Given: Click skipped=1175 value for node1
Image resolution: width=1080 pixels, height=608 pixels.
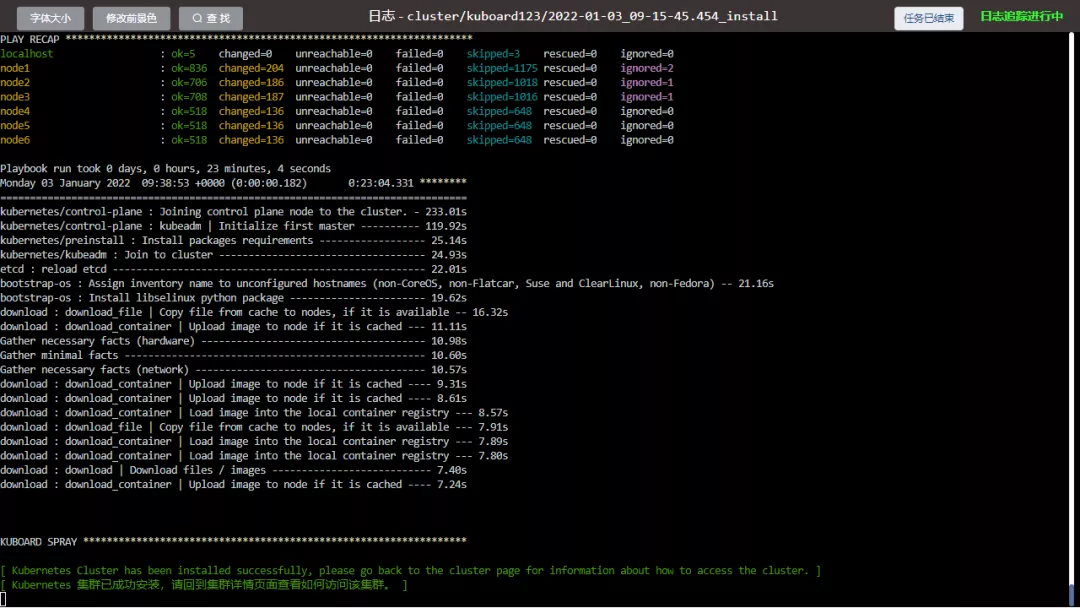Looking at the screenshot, I should point(501,68).
